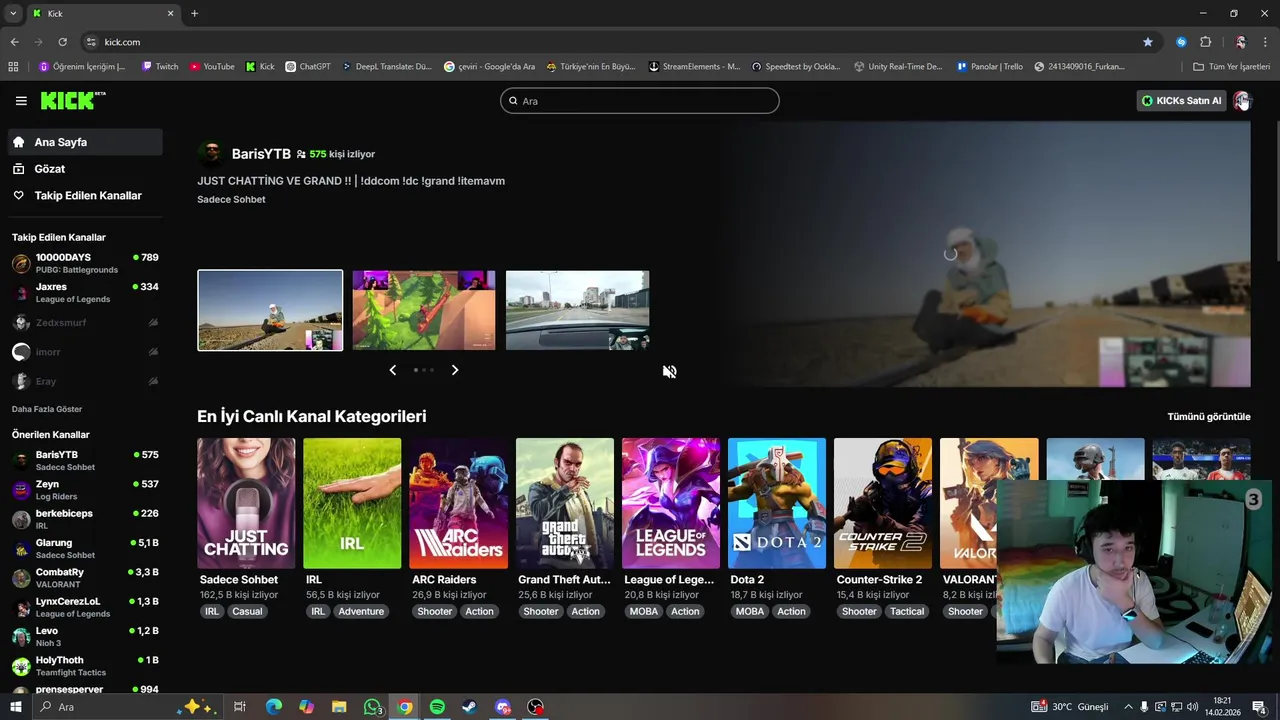Open LynxCerezLoL recommended channel
Image resolution: width=1280 pixels, height=720 pixels.
85,607
